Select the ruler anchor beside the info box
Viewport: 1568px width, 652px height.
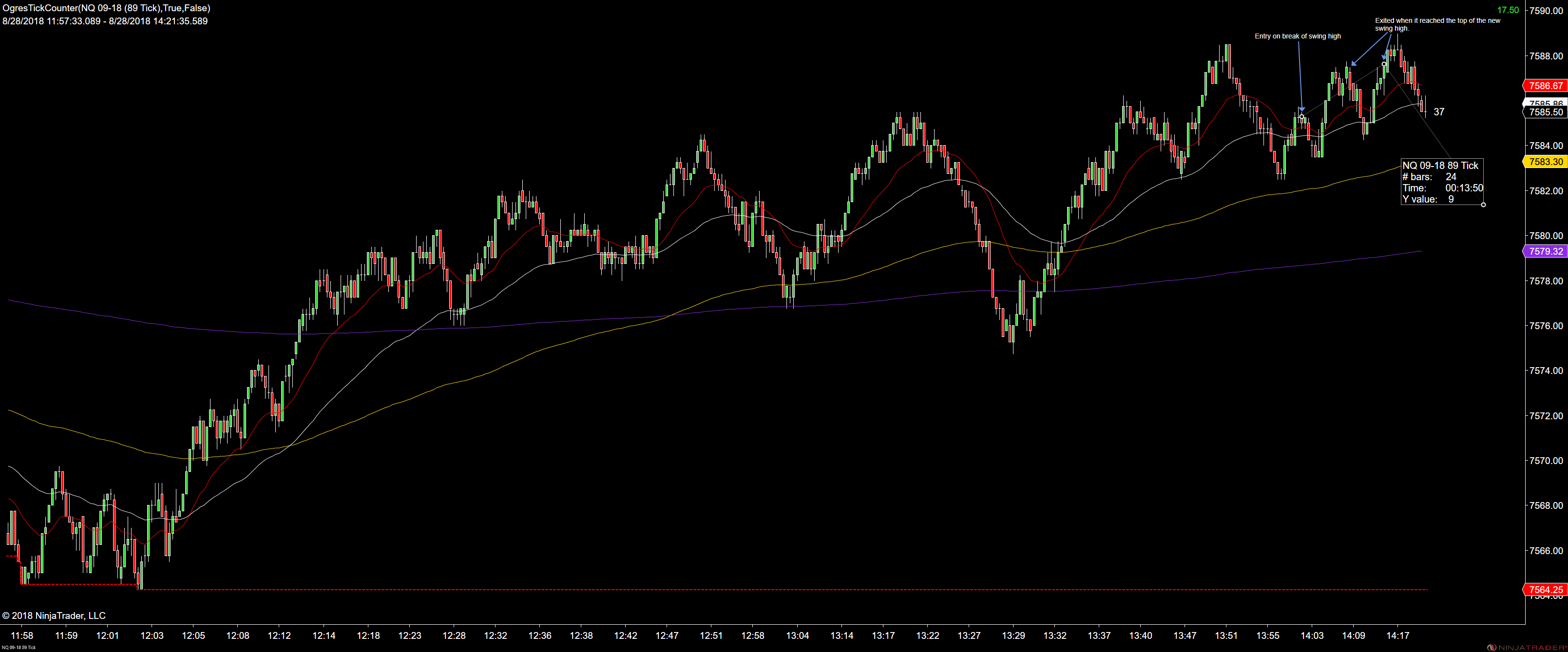point(1483,205)
